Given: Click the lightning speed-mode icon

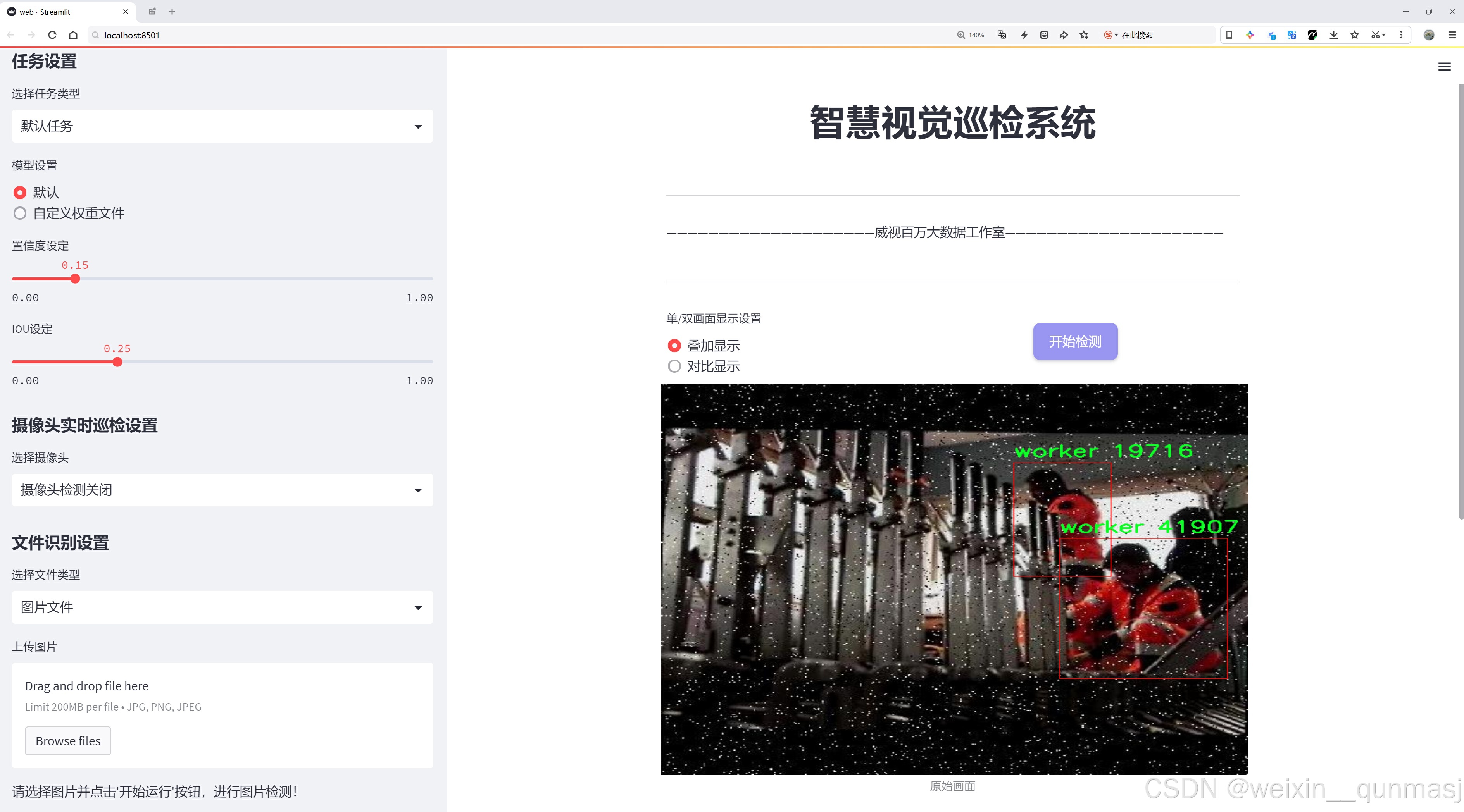Looking at the screenshot, I should (1024, 35).
